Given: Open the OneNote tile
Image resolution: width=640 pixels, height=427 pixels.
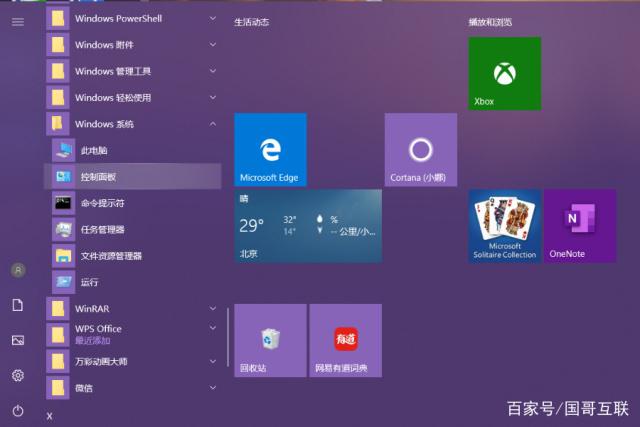Looking at the screenshot, I should [580, 226].
